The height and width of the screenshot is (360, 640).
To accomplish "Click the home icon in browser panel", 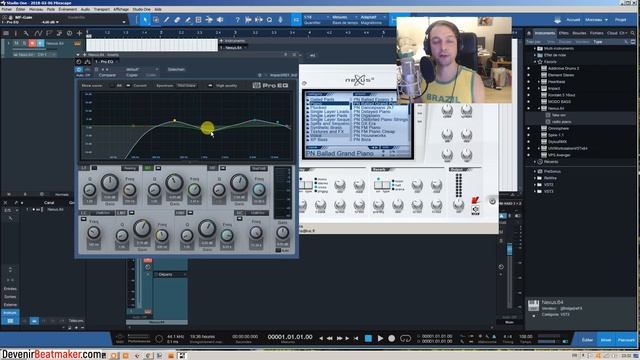I will tap(529, 33).
